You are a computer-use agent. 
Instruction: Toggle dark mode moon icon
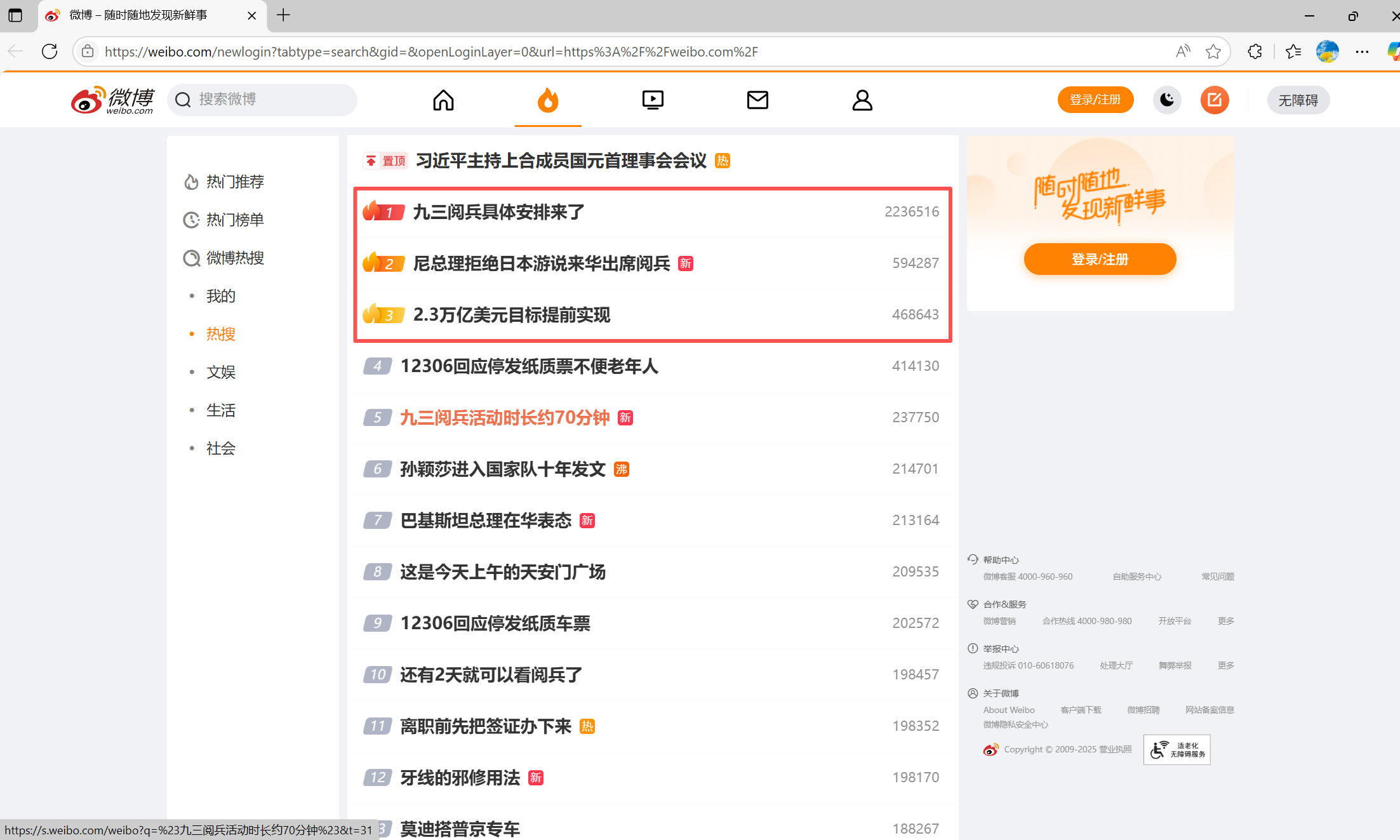click(x=1166, y=100)
